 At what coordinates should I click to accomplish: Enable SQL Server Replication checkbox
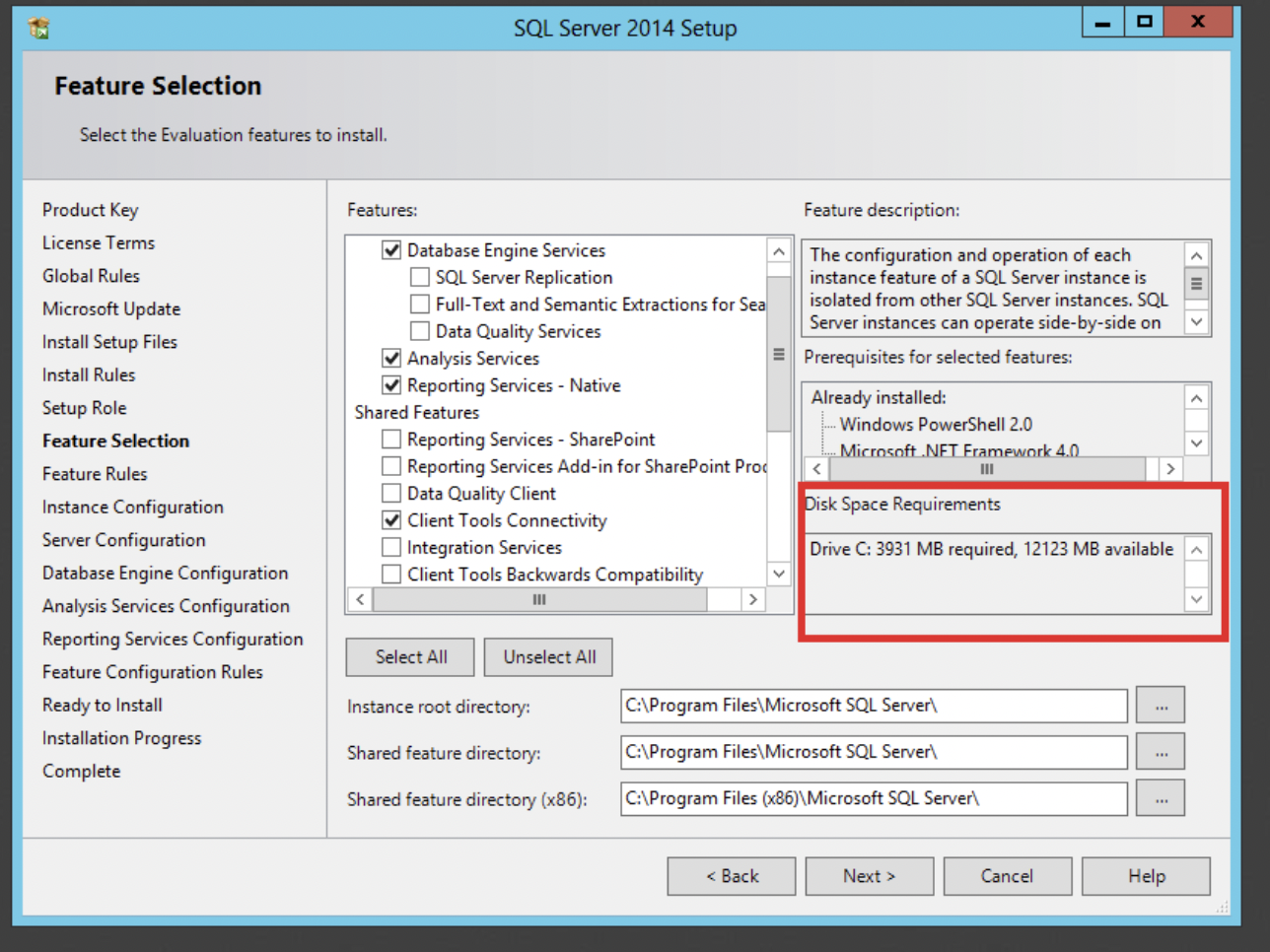420,278
